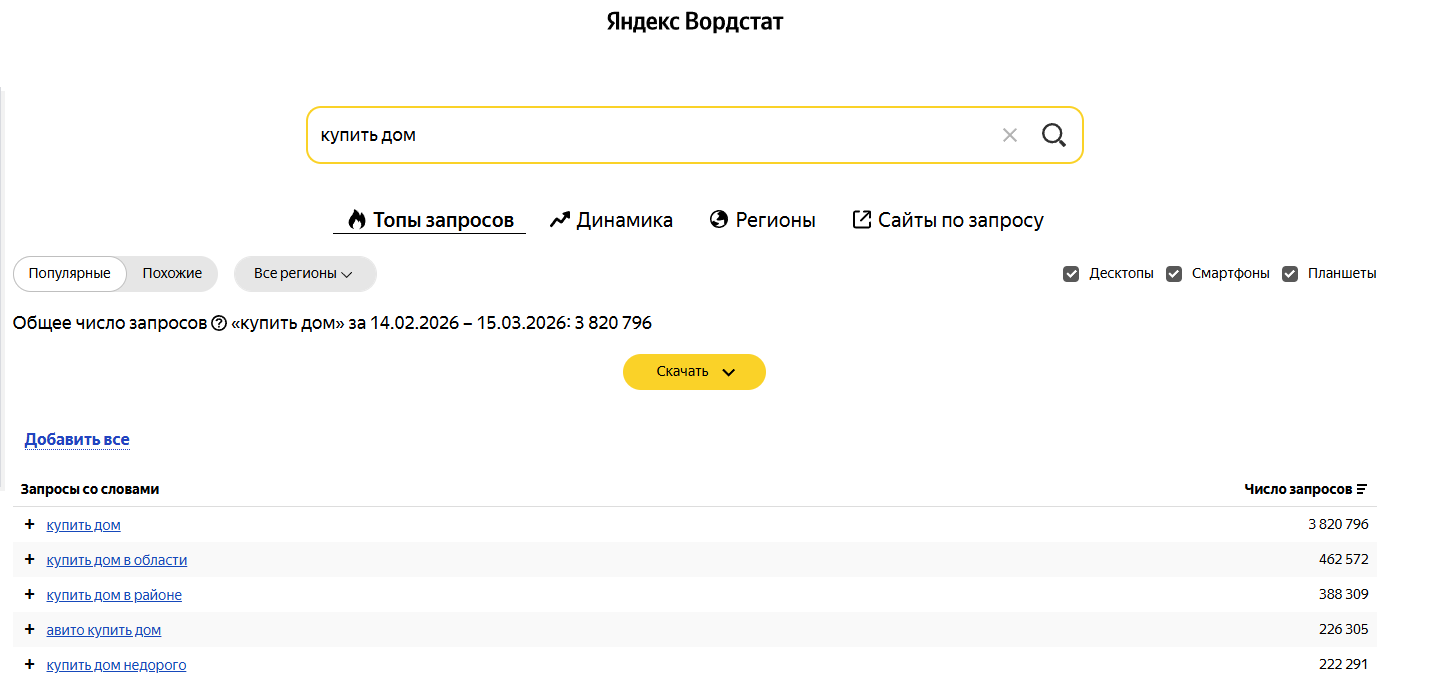Add 'купить дом недорого' via plus icon
Viewport: 1433px width, 677px height.
coord(29,664)
